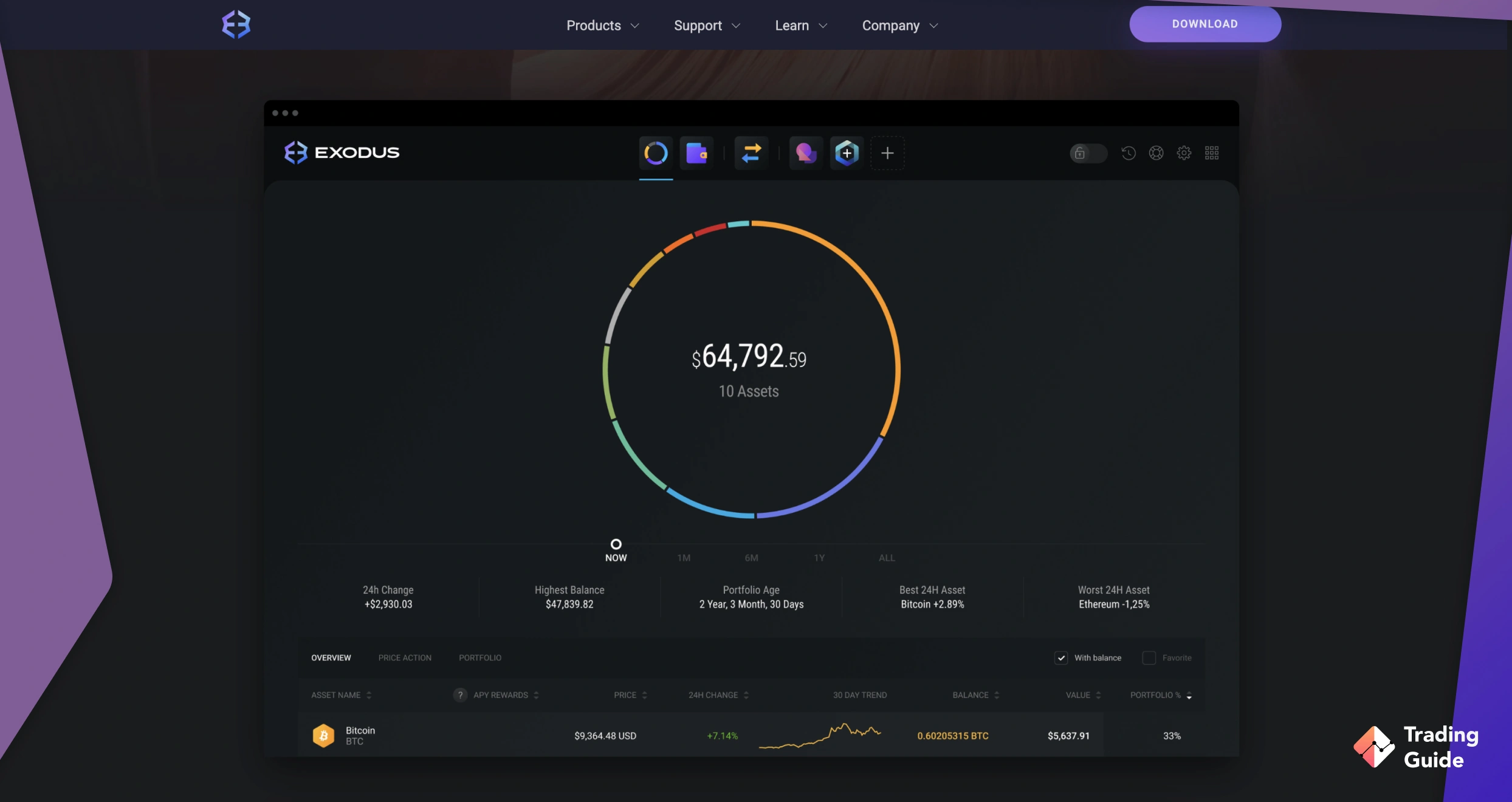Sort by Balance column
Screen dimensions: 1512x802
pyautogui.click(x=975, y=695)
